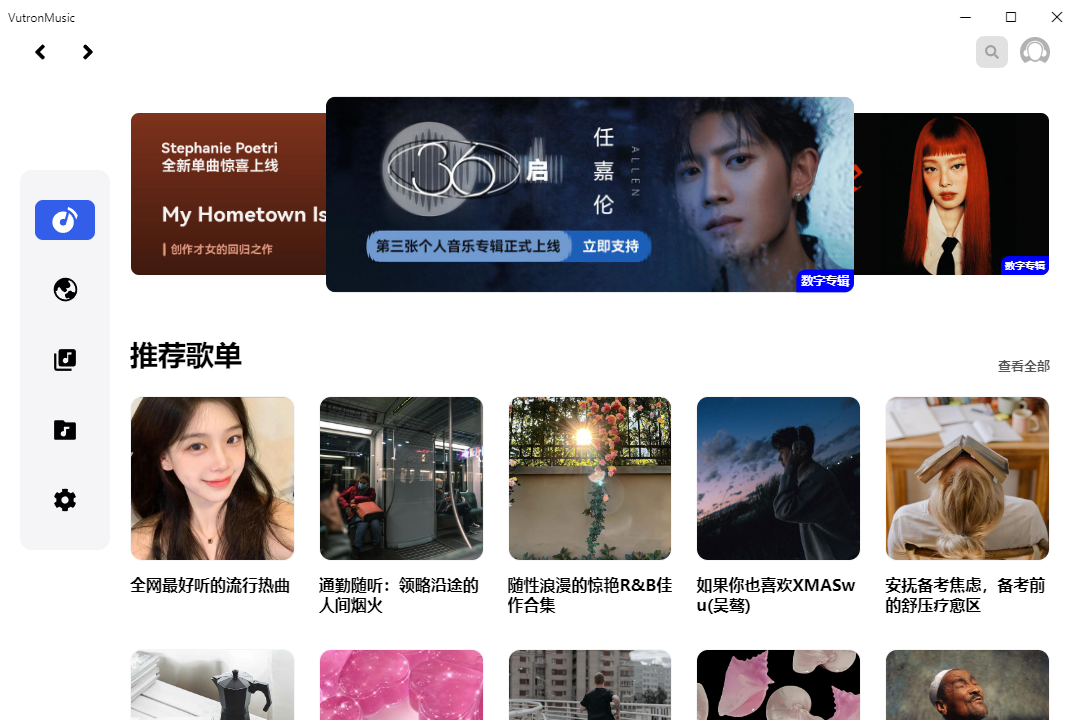The width and height of the screenshot is (1080, 720).
Task: Open 查看全部 to see all playlists
Action: click(x=1021, y=366)
